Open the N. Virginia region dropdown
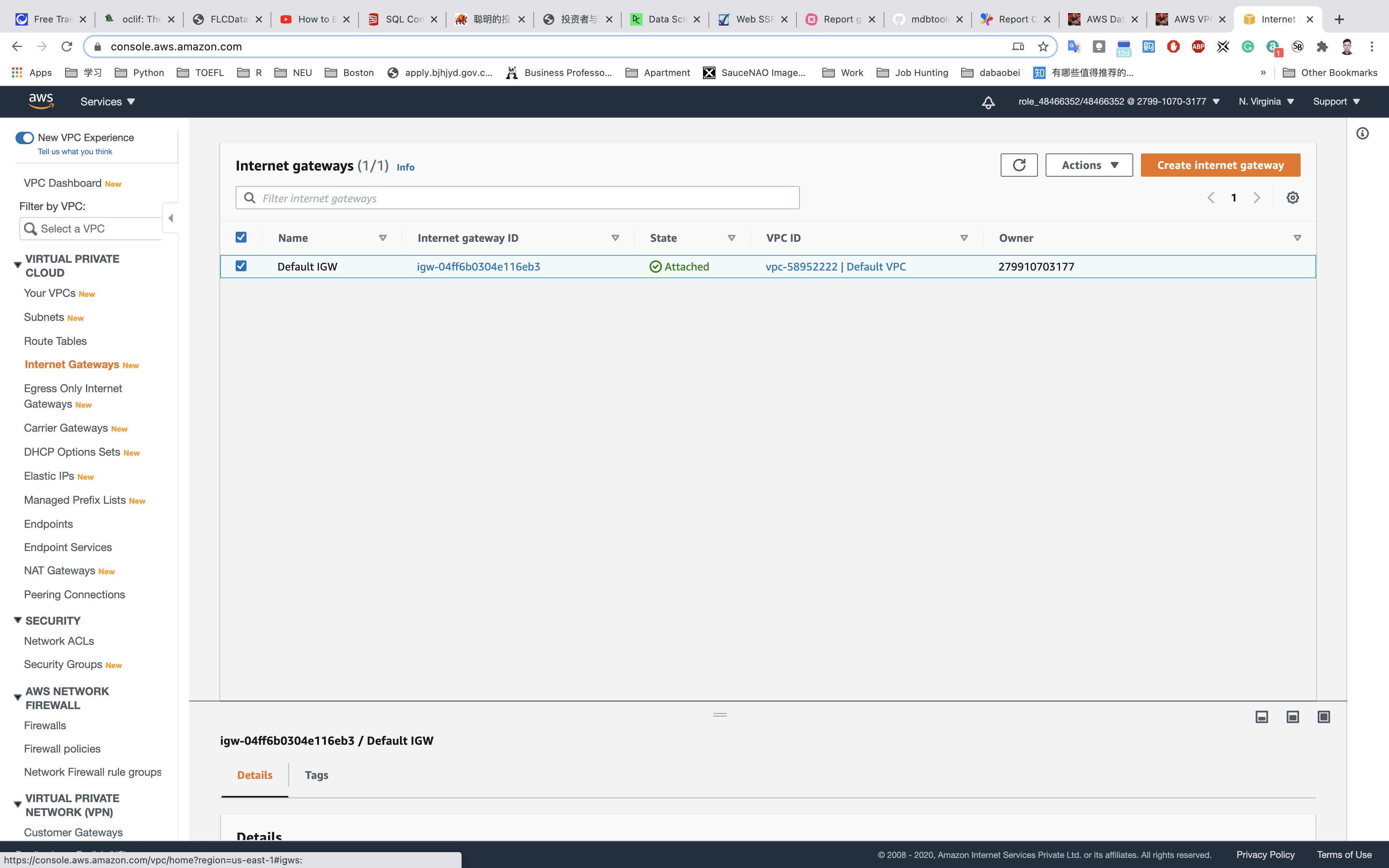 pyautogui.click(x=1266, y=102)
